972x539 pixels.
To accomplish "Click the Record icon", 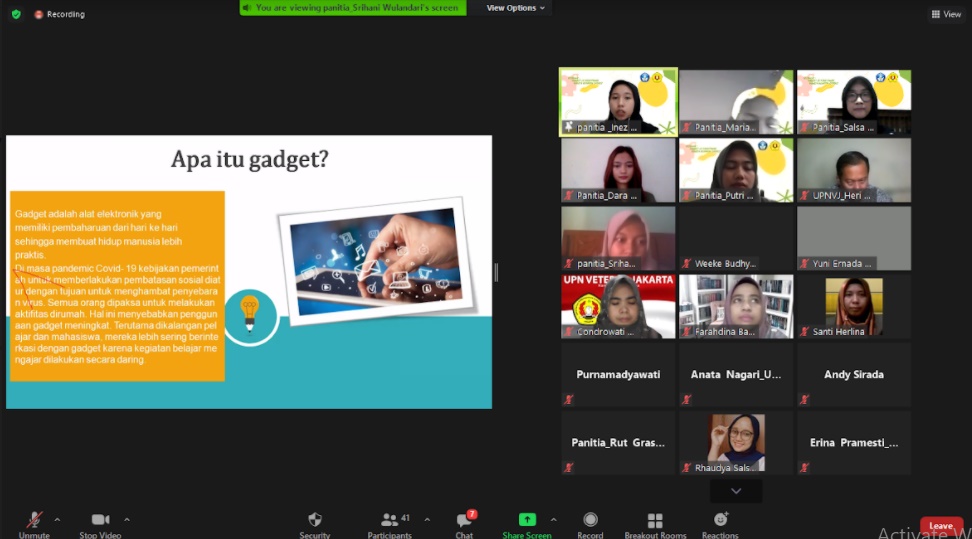I will coord(590,521).
